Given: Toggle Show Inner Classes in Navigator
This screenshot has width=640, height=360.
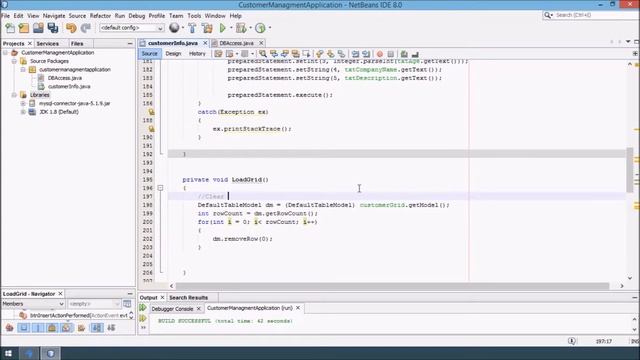Looking at the screenshot, I should 66,328.
